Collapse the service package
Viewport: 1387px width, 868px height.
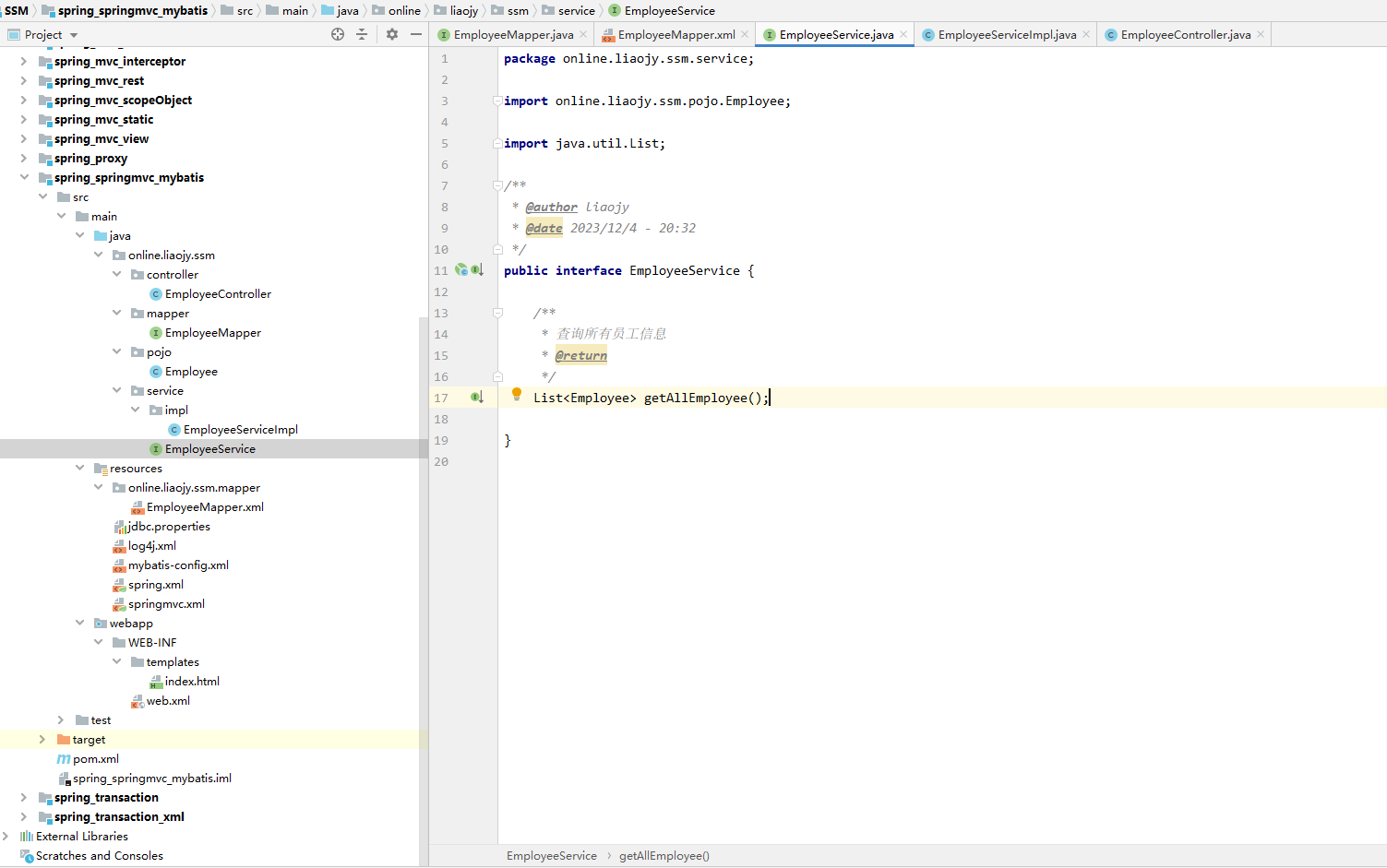point(116,390)
